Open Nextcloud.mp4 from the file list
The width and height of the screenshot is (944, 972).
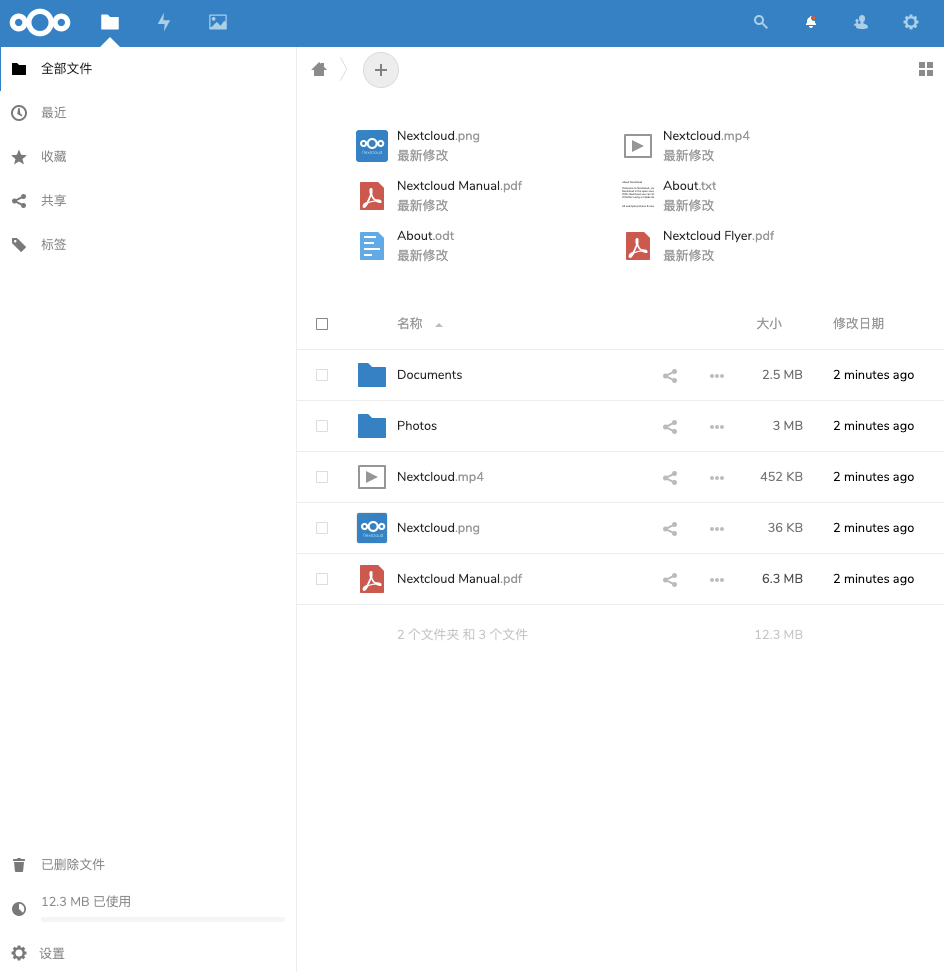440,477
